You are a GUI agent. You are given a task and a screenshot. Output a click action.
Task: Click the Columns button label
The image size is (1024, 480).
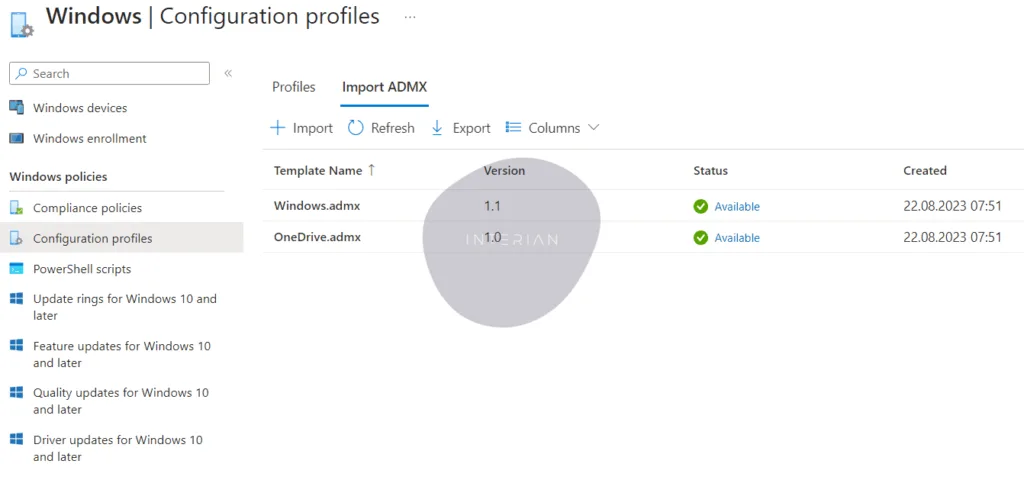point(554,128)
